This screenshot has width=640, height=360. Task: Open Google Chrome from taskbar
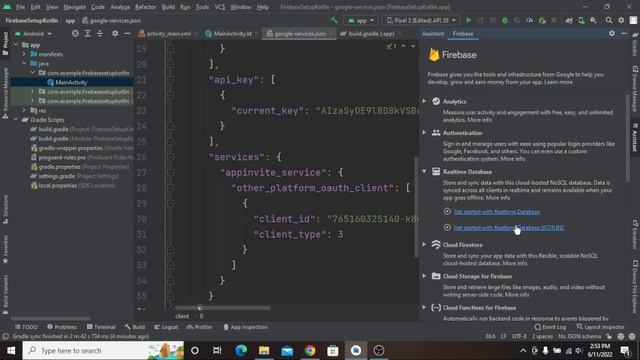(310, 351)
